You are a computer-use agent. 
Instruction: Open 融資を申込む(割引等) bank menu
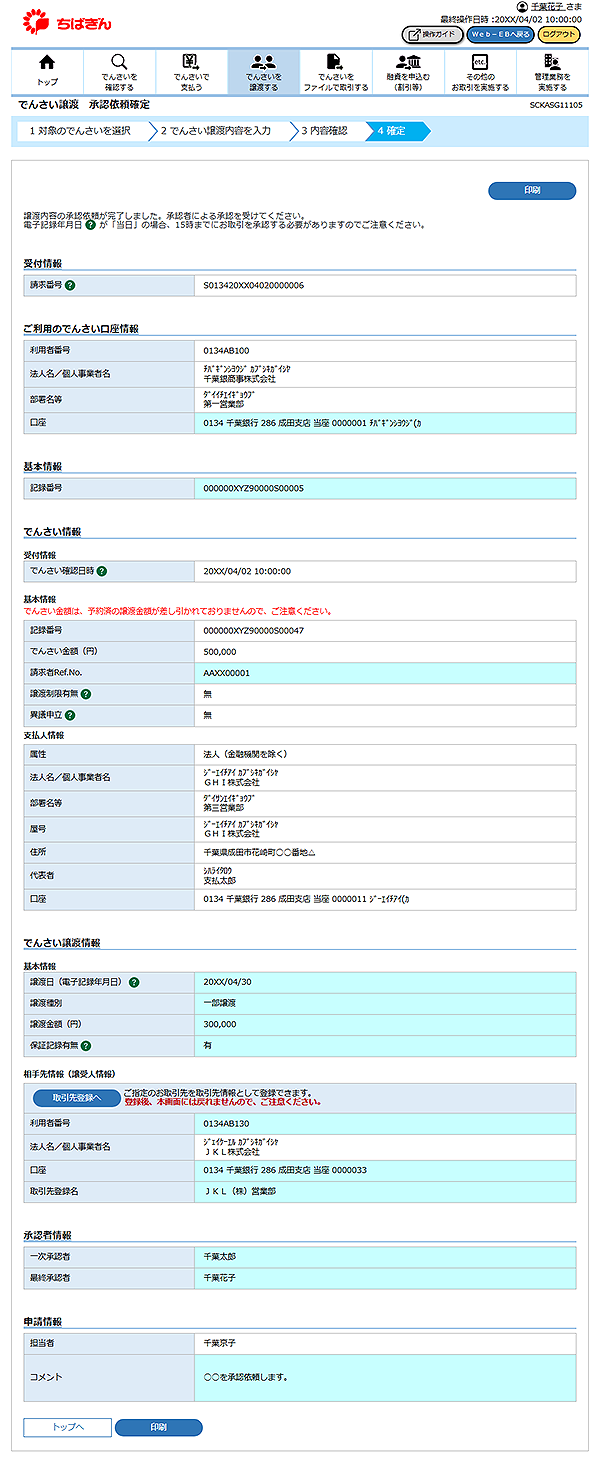[x=408, y=71]
